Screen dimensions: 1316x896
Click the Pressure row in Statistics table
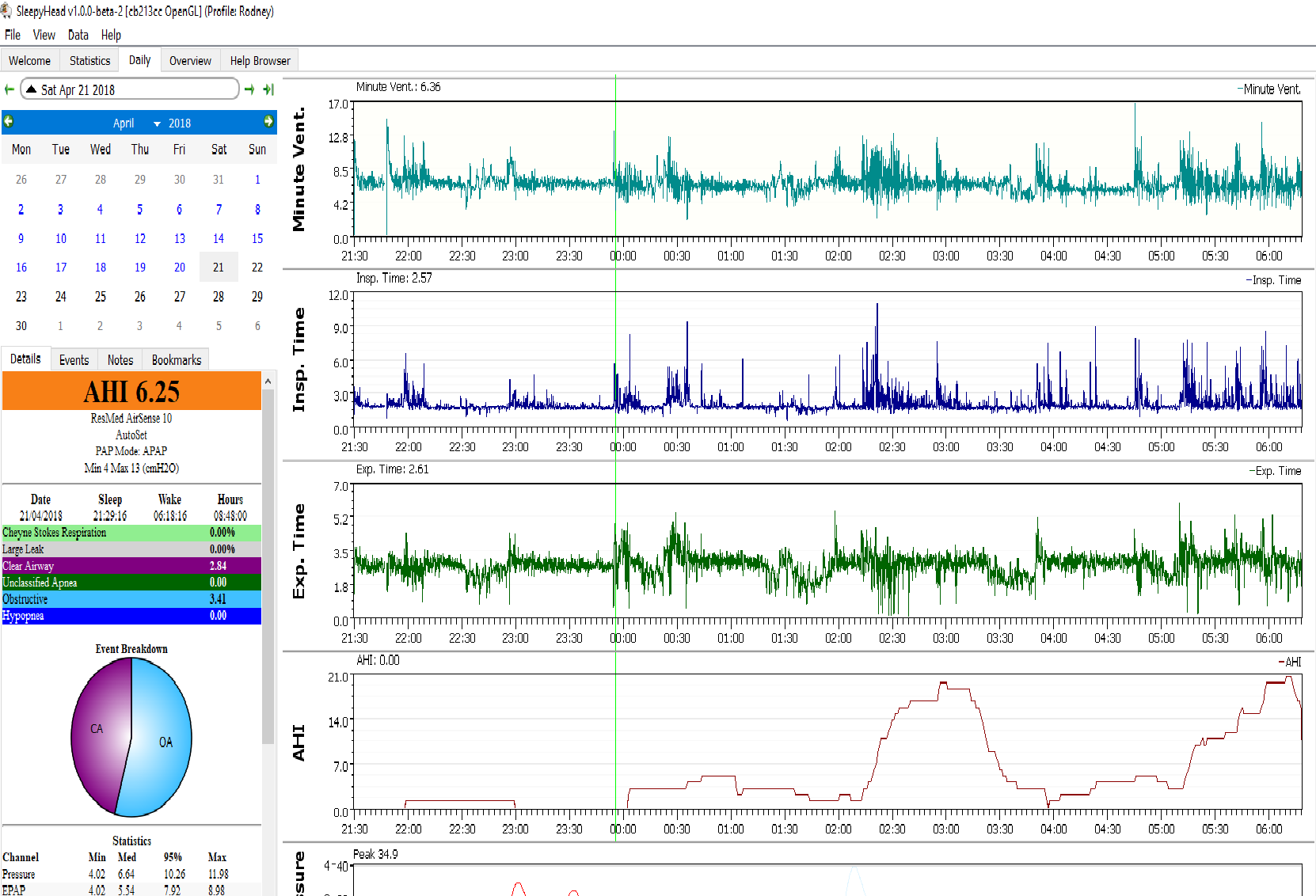tap(131, 875)
